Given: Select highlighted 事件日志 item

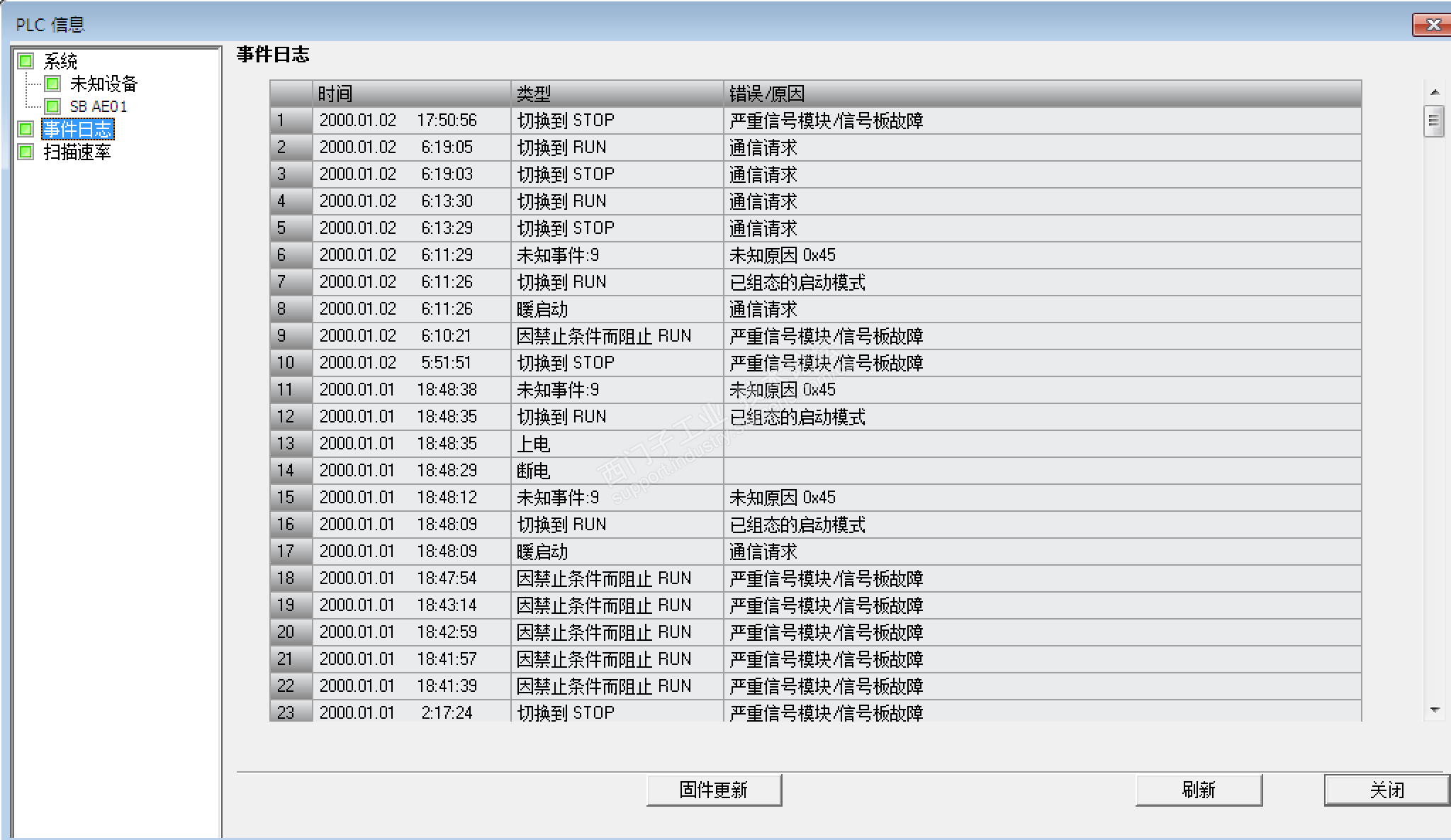Looking at the screenshot, I should click(77, 129).
